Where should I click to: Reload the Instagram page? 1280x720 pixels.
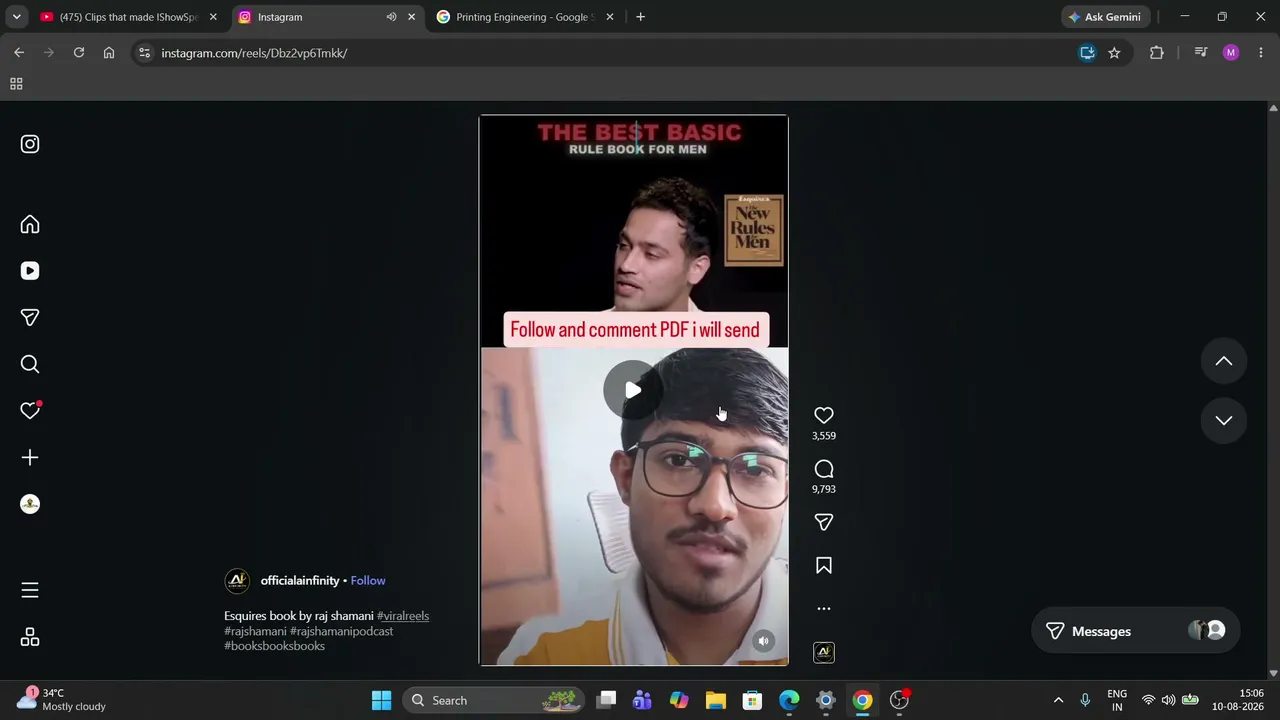79,53
